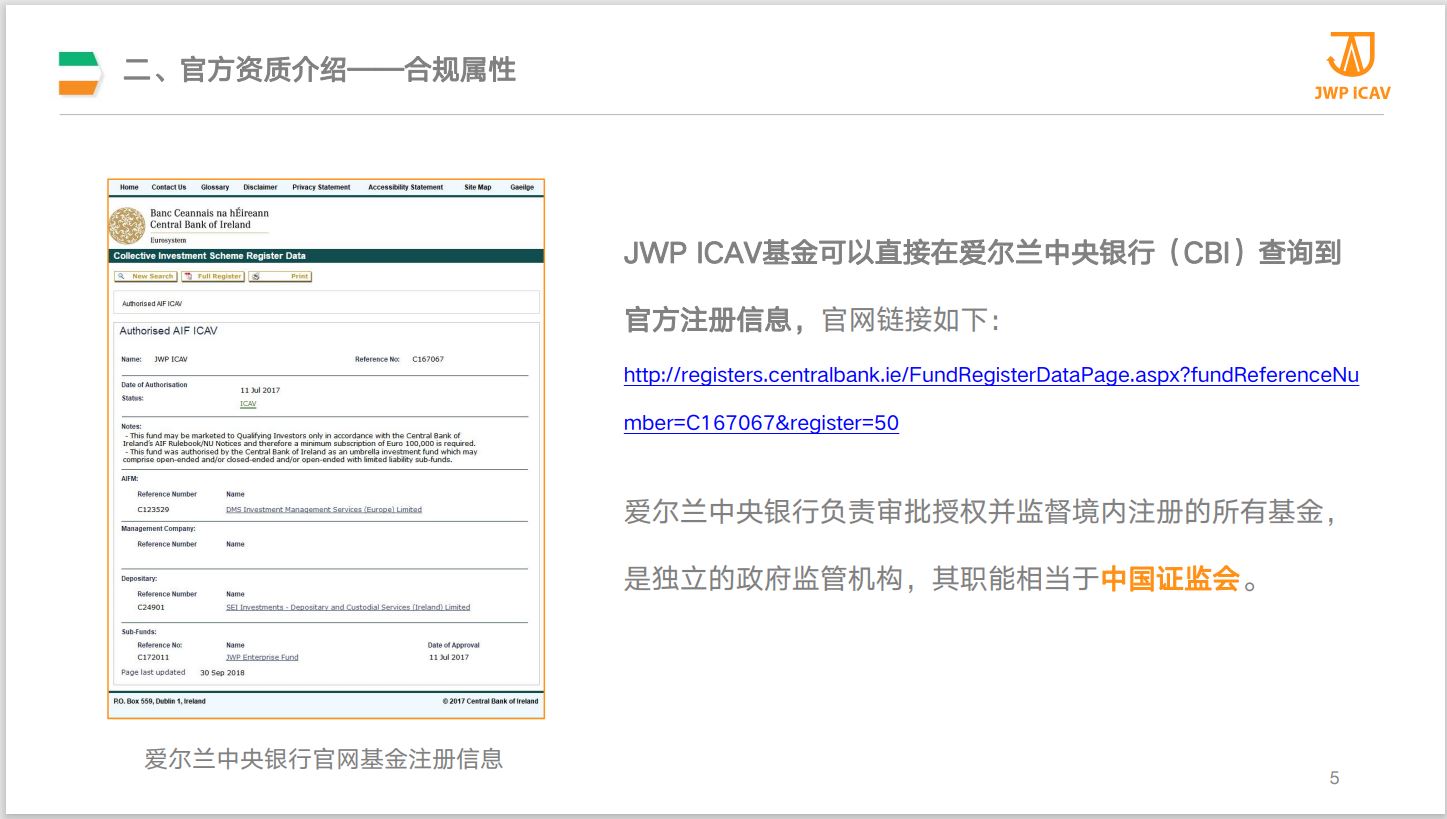Click the Page last updated 30 Sep 2018 text

tap(183, 673)
